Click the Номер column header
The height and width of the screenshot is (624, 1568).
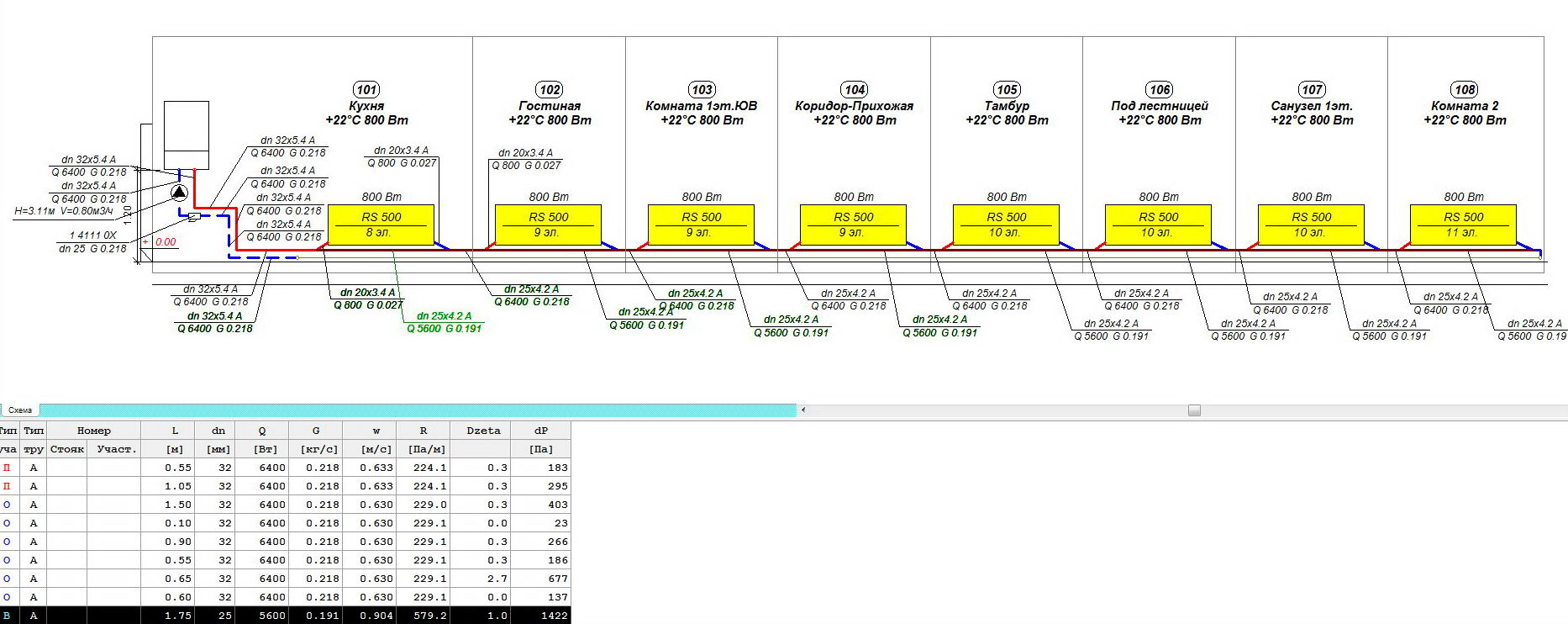point(93,431)
